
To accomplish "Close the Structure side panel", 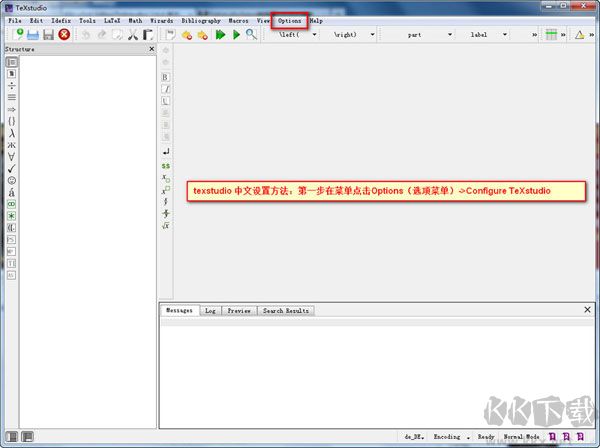I will [x=152, y=49].
